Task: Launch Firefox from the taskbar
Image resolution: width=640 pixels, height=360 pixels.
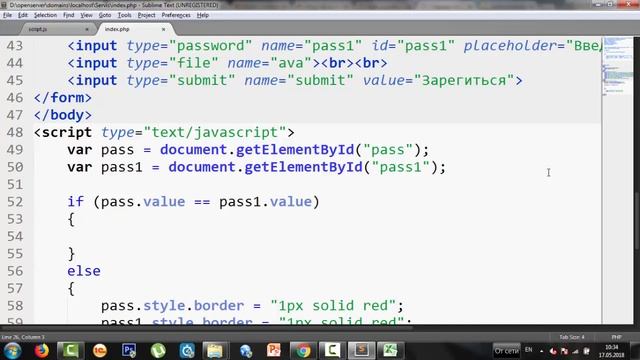Action: pos(41,351)
